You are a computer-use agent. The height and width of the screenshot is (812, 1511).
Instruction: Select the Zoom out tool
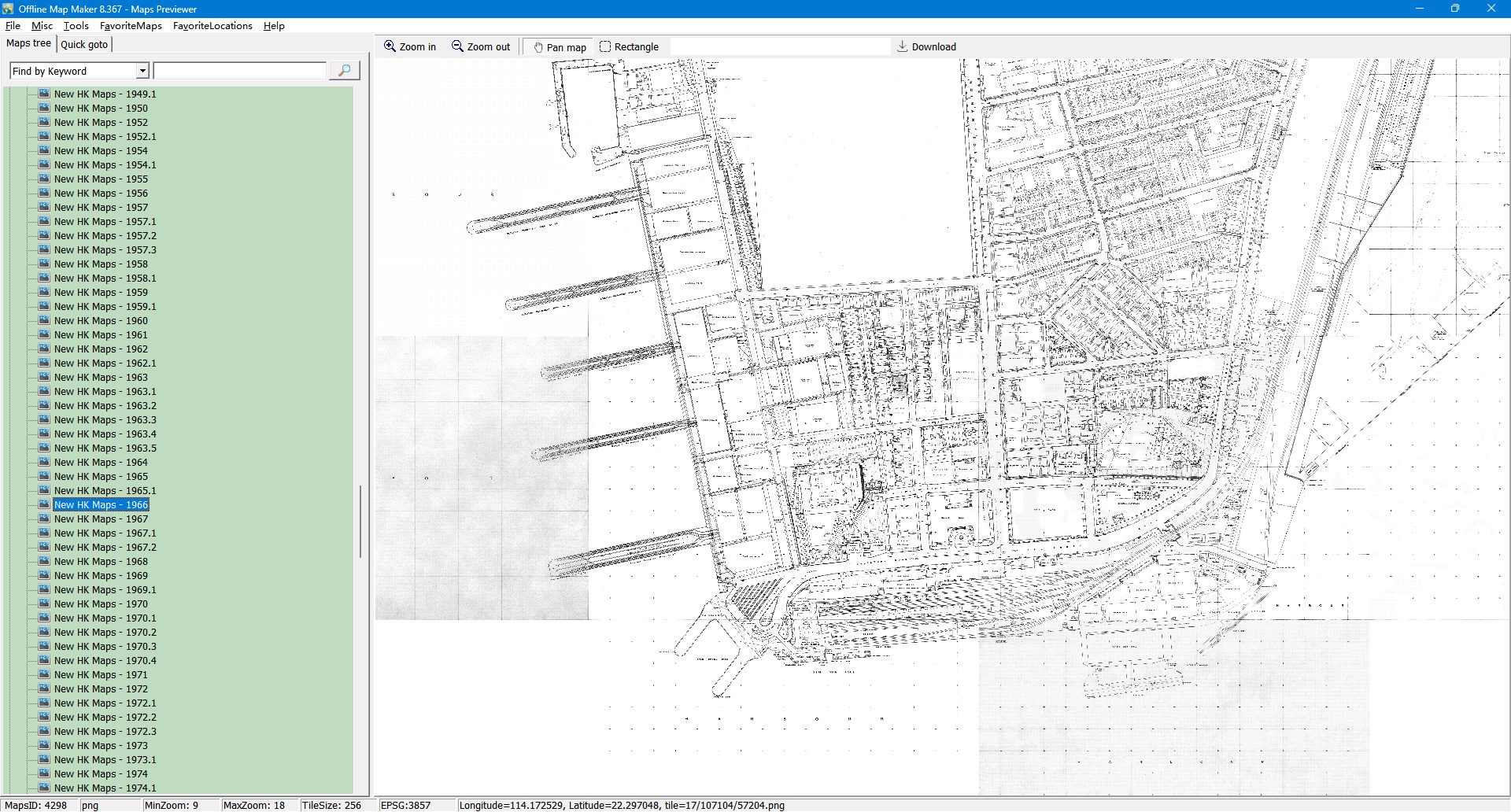tap(481, 47)
